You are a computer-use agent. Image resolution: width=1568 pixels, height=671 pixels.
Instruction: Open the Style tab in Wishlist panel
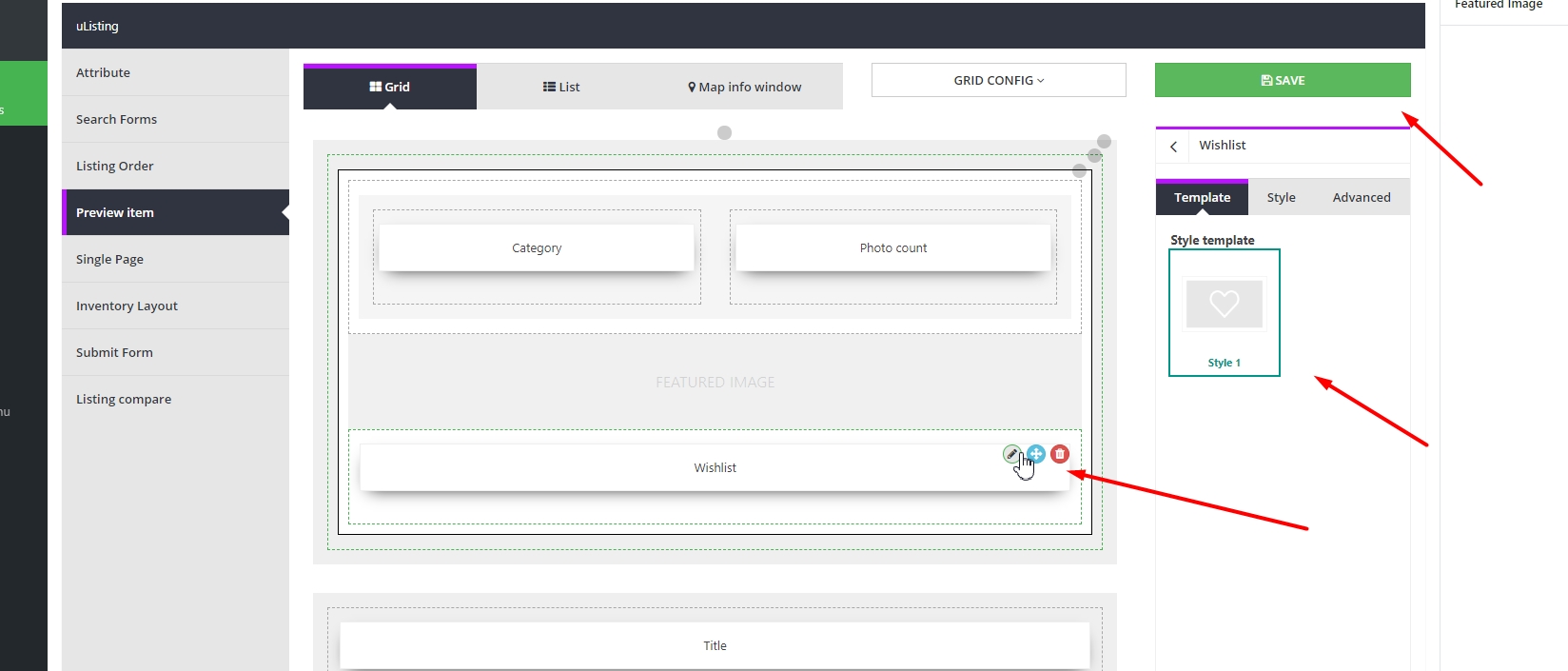[1281, 197]
